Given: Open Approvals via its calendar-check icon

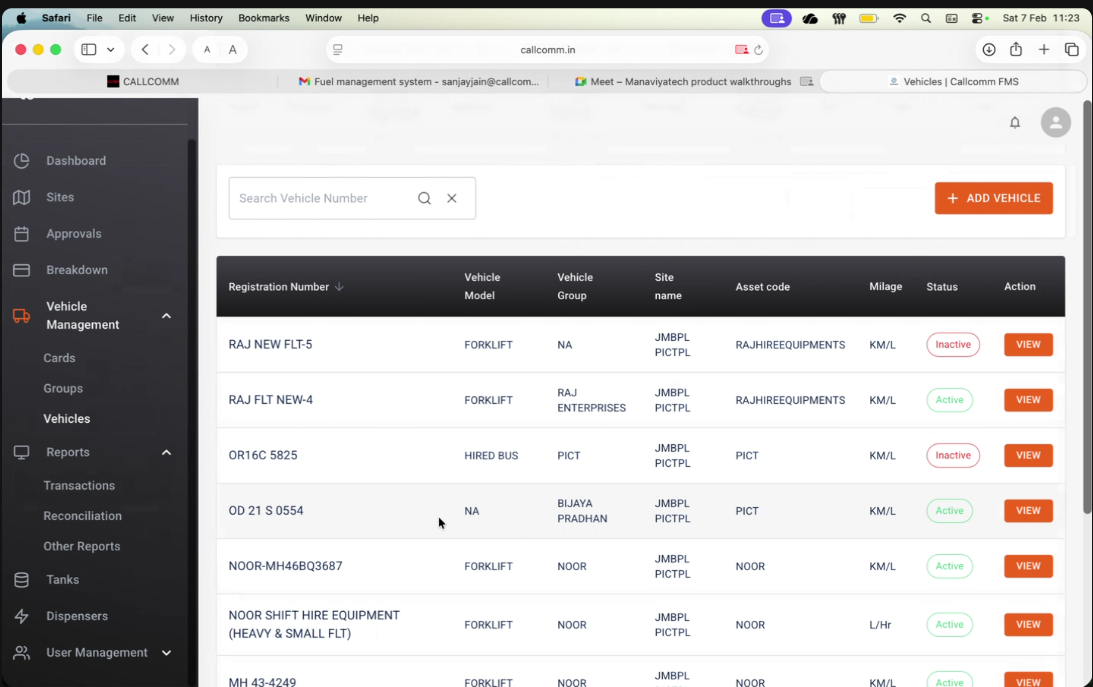Looking at the screenshot, I should click(x=22, y=233).
